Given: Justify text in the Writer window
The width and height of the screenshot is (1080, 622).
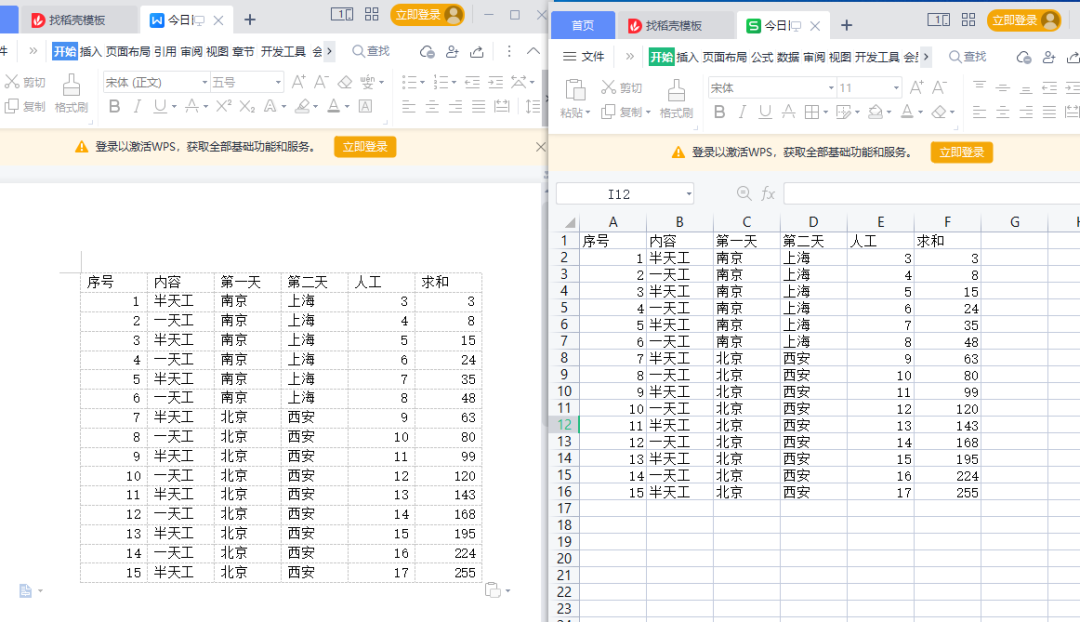Looking at the screenshot, I should click(x=479, y=107).
